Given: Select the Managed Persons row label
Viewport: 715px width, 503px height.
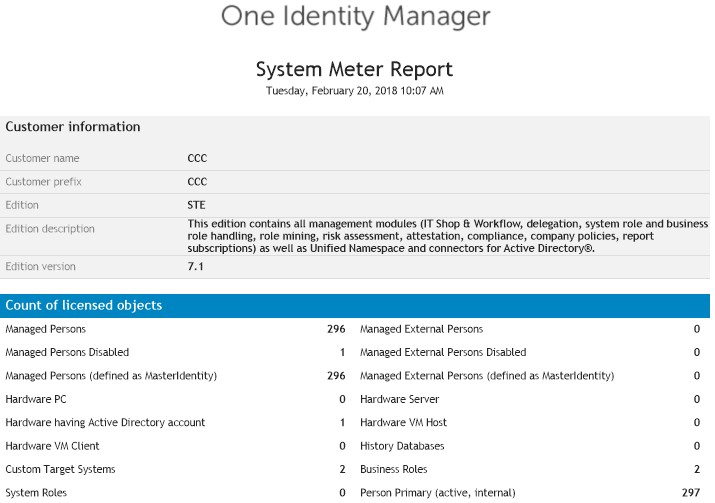Looking at the screenshot, I should pyautogui.click(x=46, y=329).
